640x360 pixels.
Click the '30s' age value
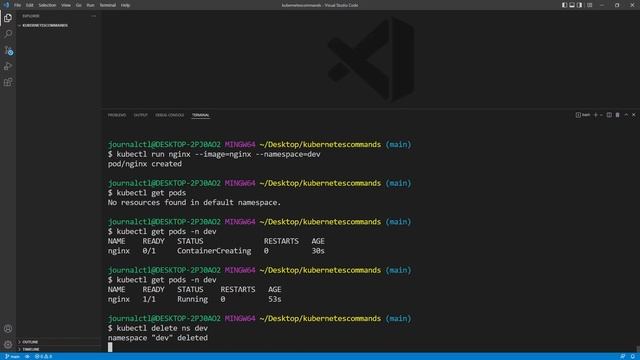click(318, 251)
